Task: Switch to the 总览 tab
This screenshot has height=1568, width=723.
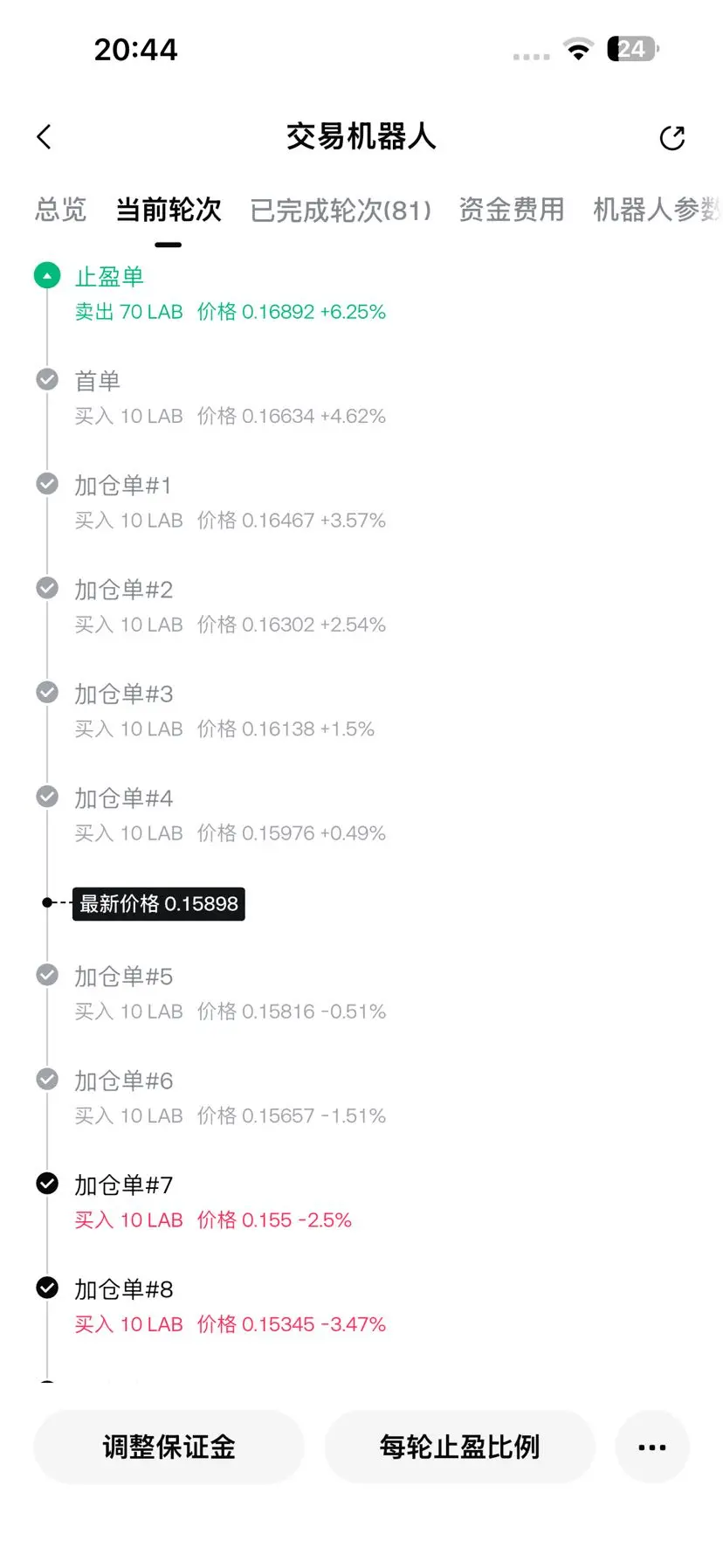Action: [61, 210]
